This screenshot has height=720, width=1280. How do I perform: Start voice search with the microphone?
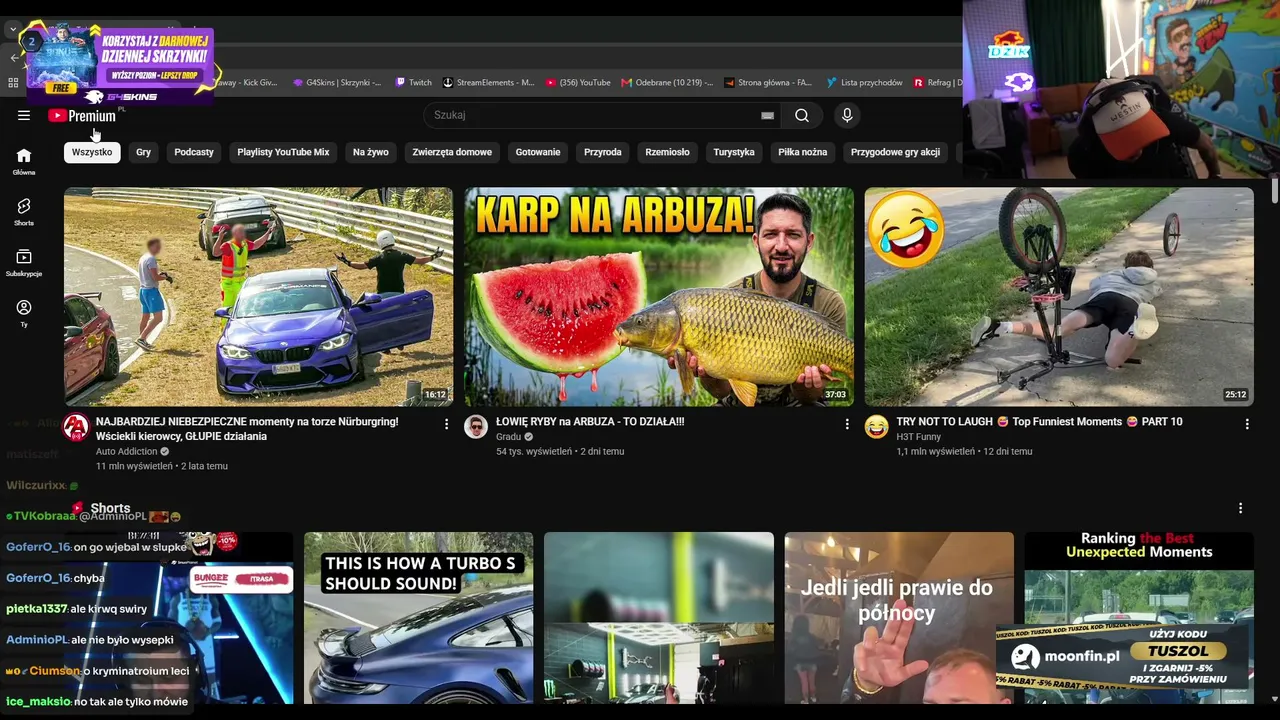847,115
